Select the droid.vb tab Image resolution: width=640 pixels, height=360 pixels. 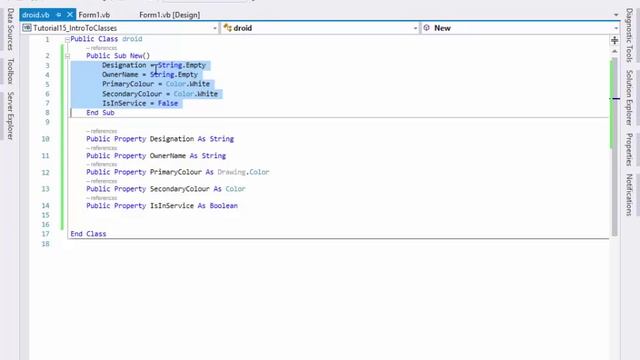[x=36, y=15]
